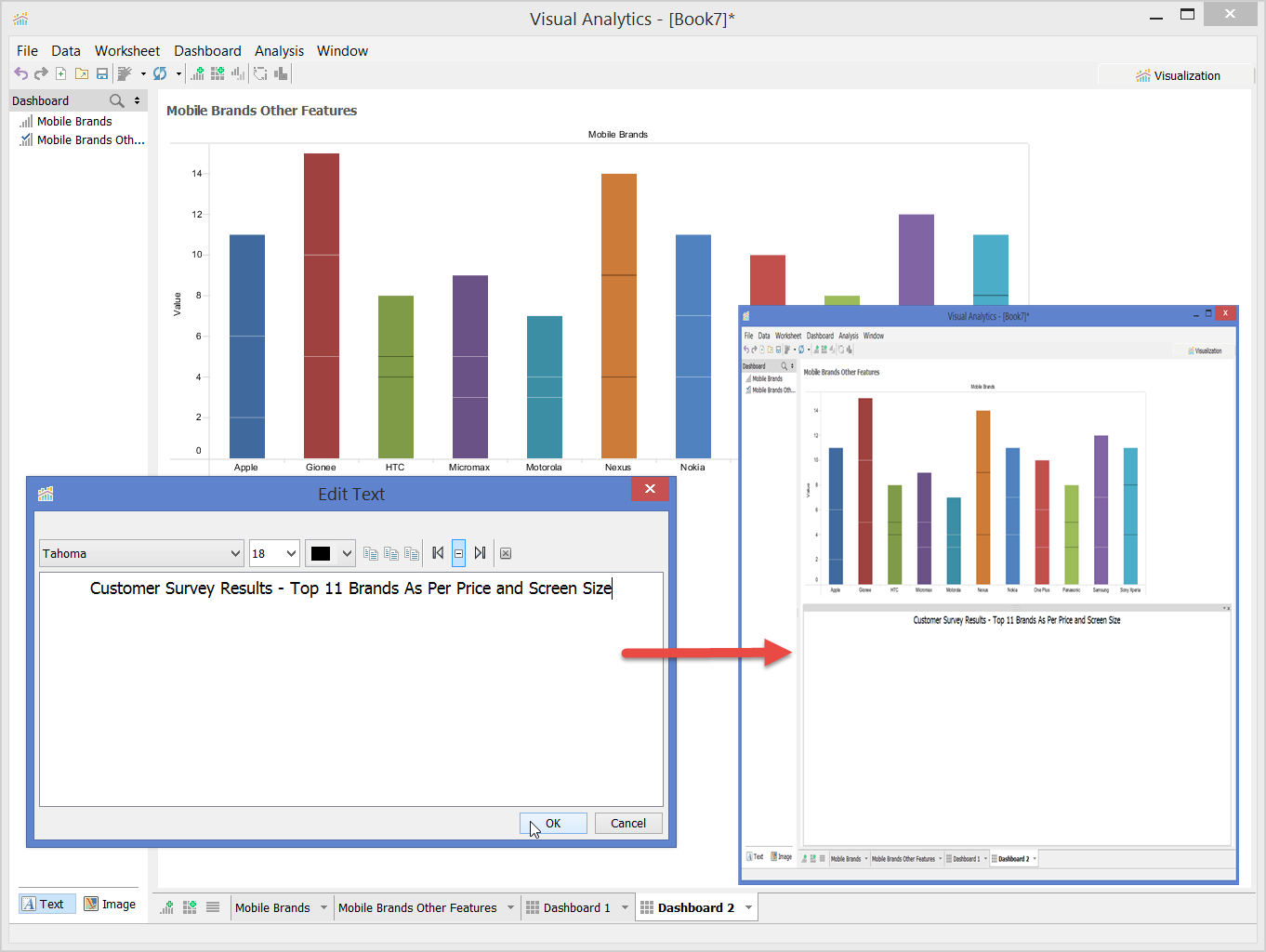Click the Micromax bar in chart

(x=470, y=366)
